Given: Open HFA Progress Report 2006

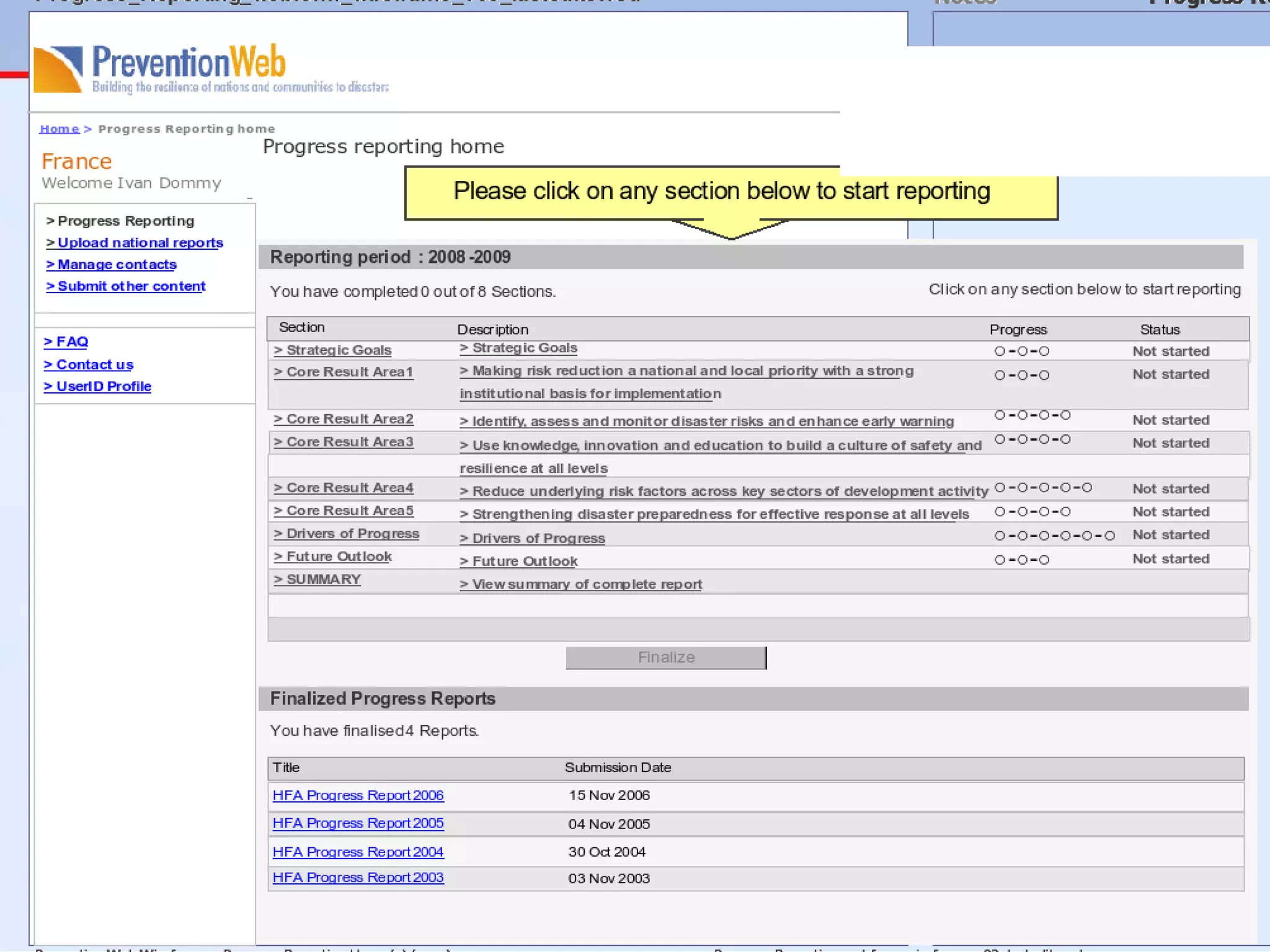Looking at the screenshot, I should (x=358, y=795).
